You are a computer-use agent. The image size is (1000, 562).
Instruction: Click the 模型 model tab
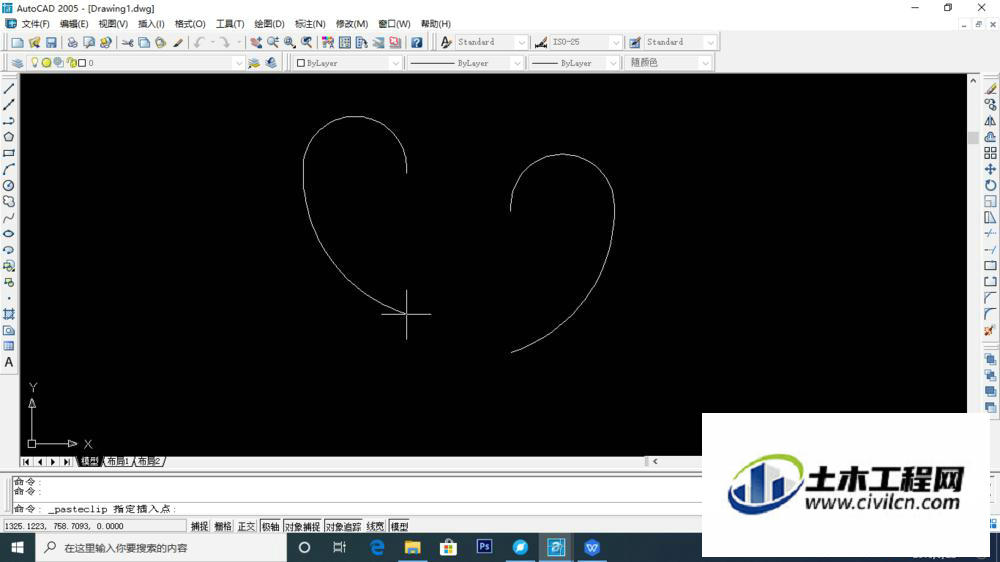coord(89,461)
